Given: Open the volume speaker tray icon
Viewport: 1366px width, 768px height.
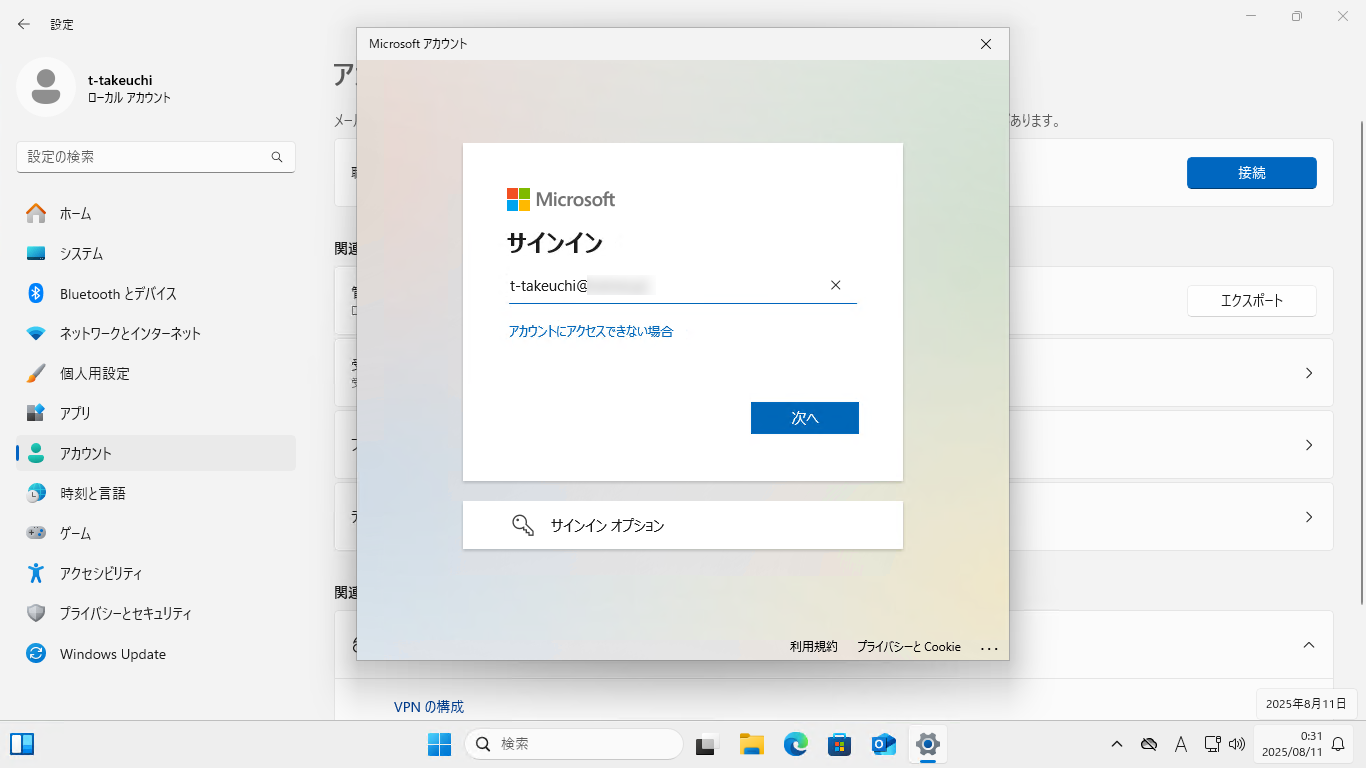Looking at the screenshot, I should coord(1237,744).
